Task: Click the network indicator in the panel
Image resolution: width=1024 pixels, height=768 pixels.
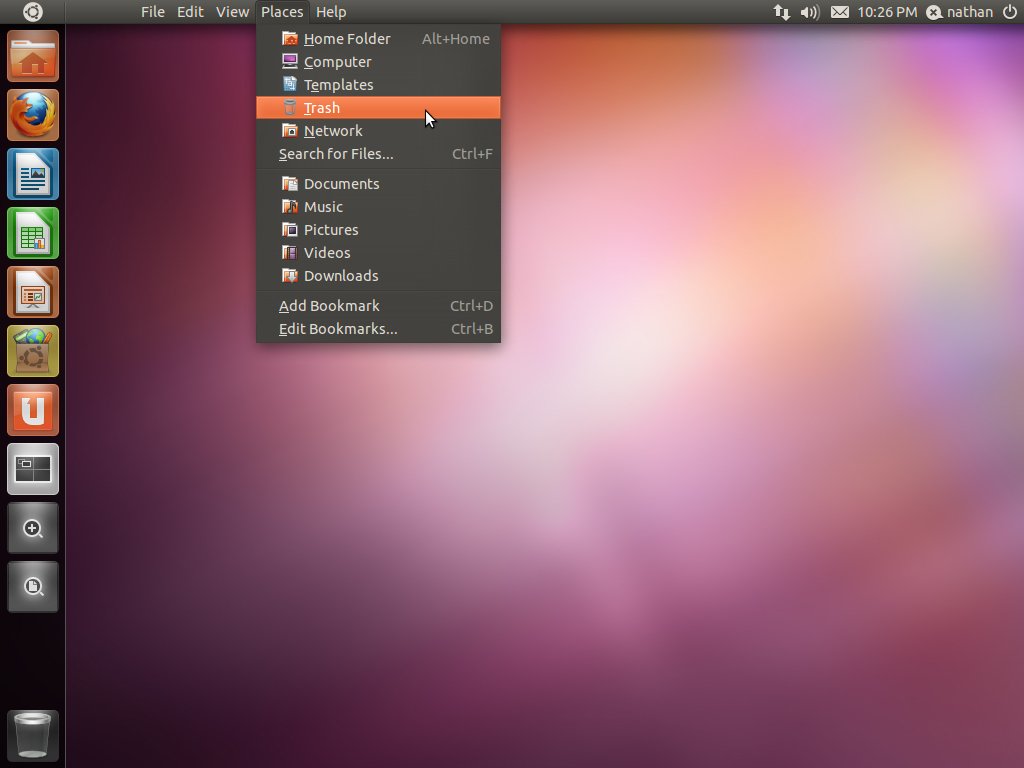Action: coord(781,12)
